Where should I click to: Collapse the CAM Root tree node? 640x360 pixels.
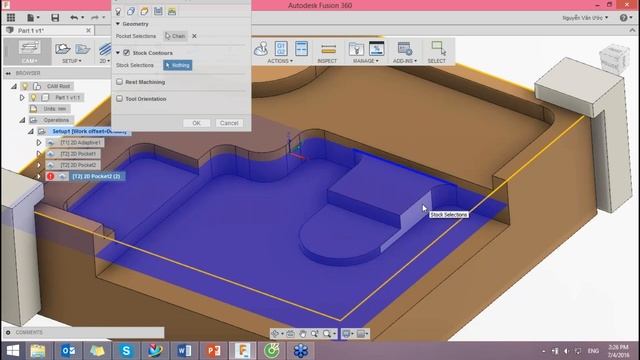tap(14, 86)
